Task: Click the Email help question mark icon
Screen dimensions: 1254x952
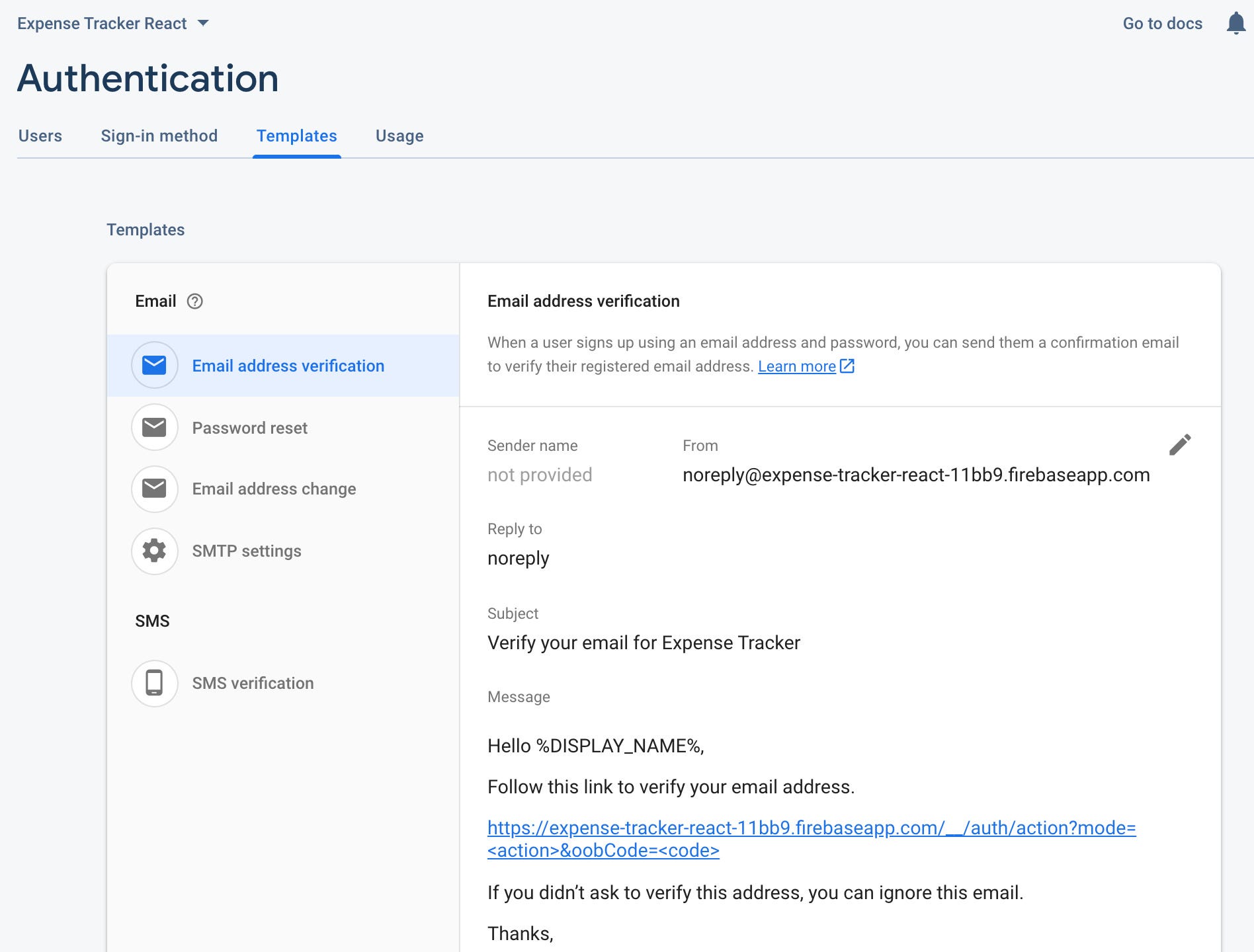Action: click(x=194, y=301)
